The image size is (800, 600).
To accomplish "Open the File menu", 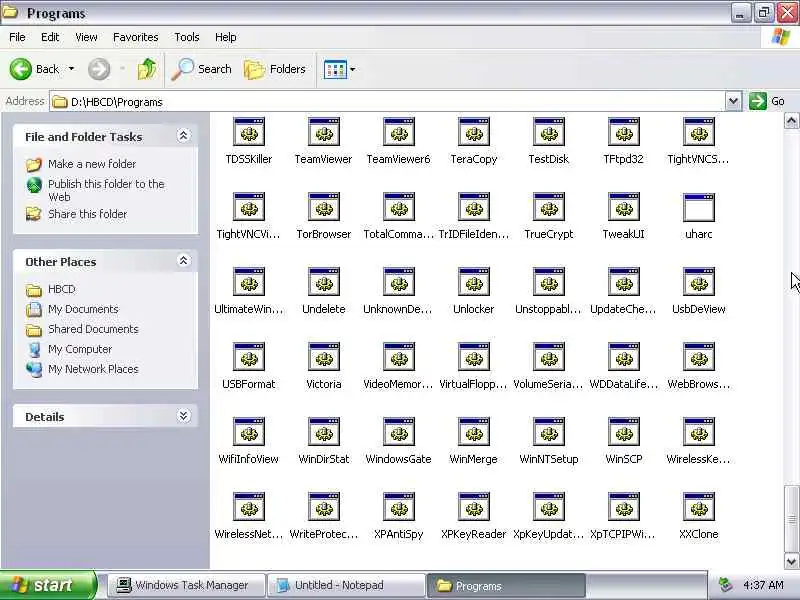I will [17, 37].
